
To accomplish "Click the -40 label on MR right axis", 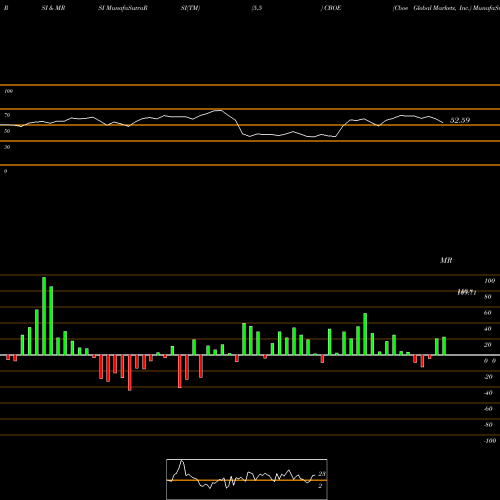I will (x=488, y=393).
